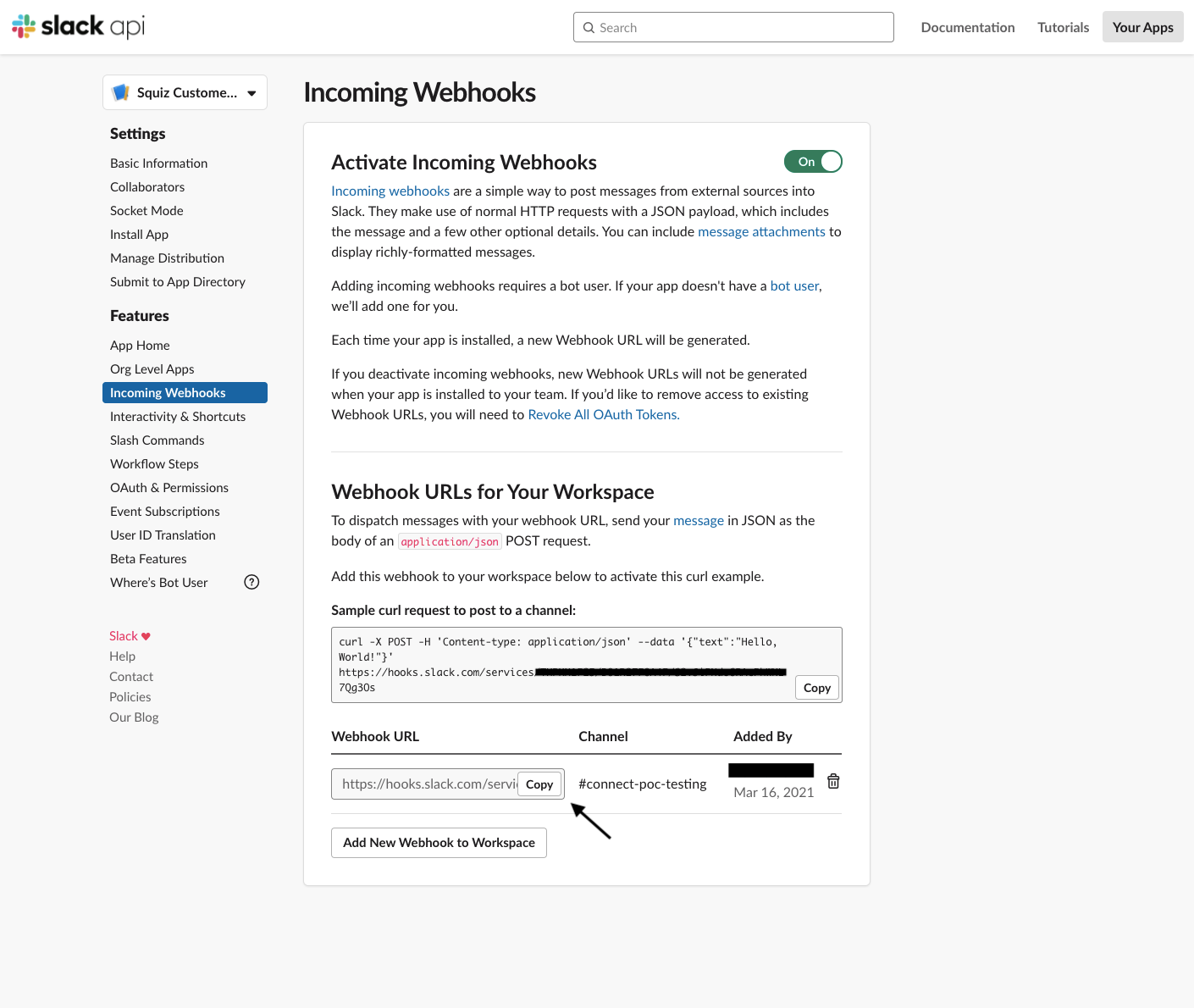Open the Contact link
1194x1008 pixels.
point(131,677)
